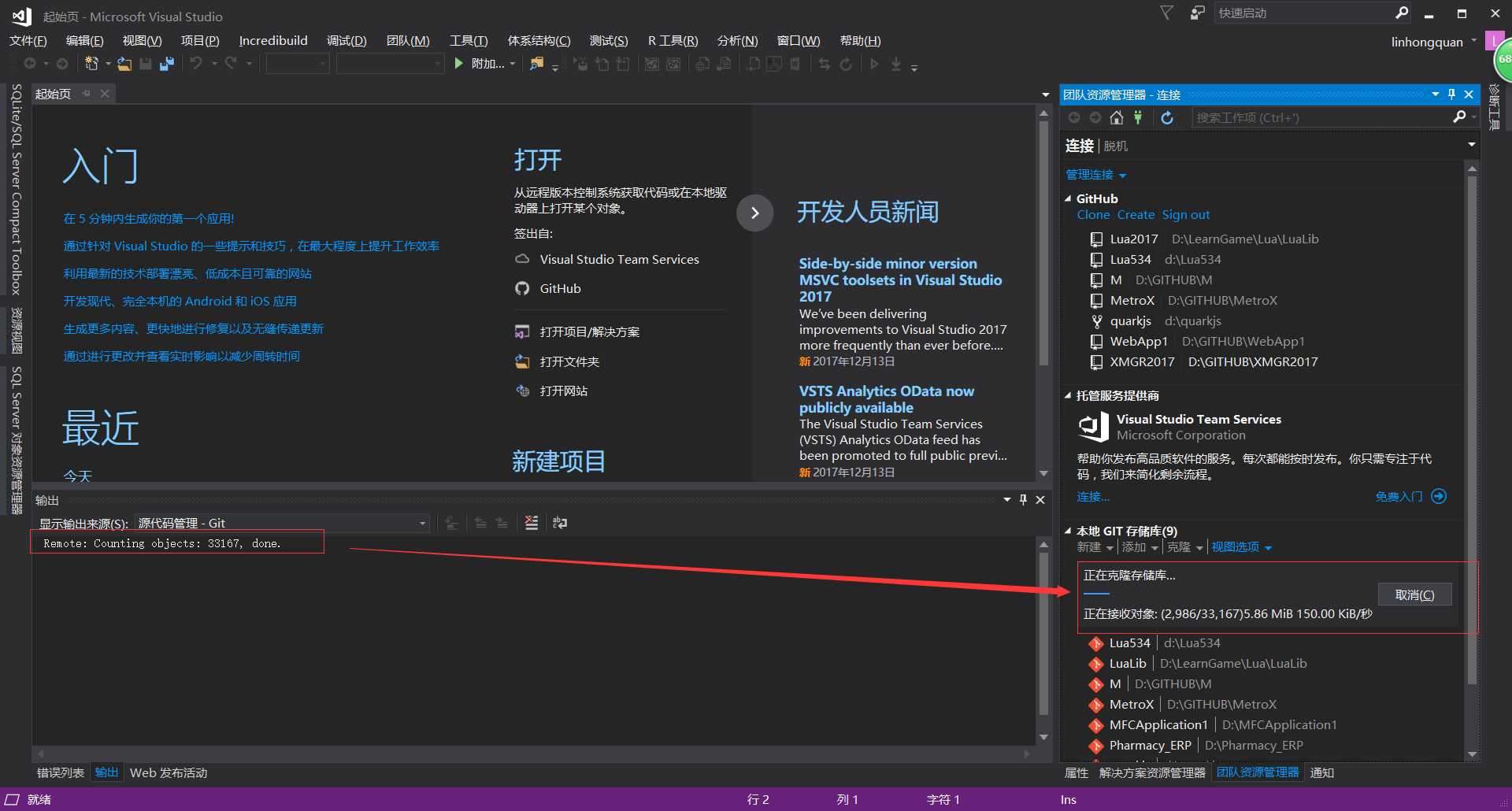
Task: Switch to the 错误列表 tab
Action: tap(61, 772)
